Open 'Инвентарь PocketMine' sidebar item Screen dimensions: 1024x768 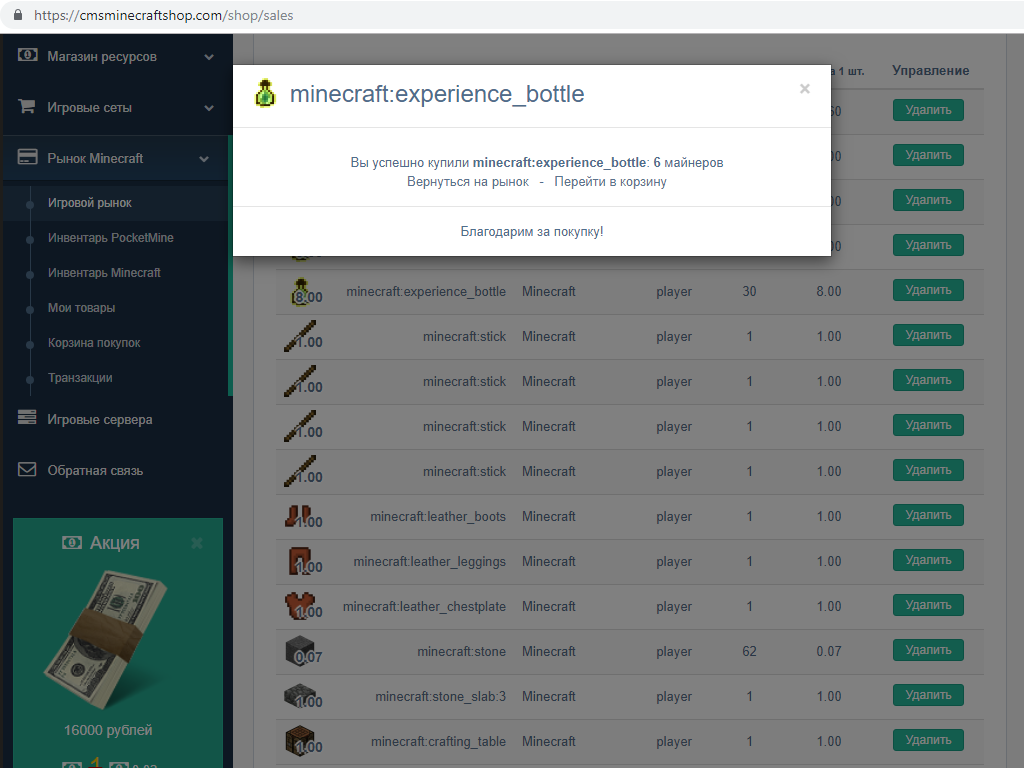(110, 238)
